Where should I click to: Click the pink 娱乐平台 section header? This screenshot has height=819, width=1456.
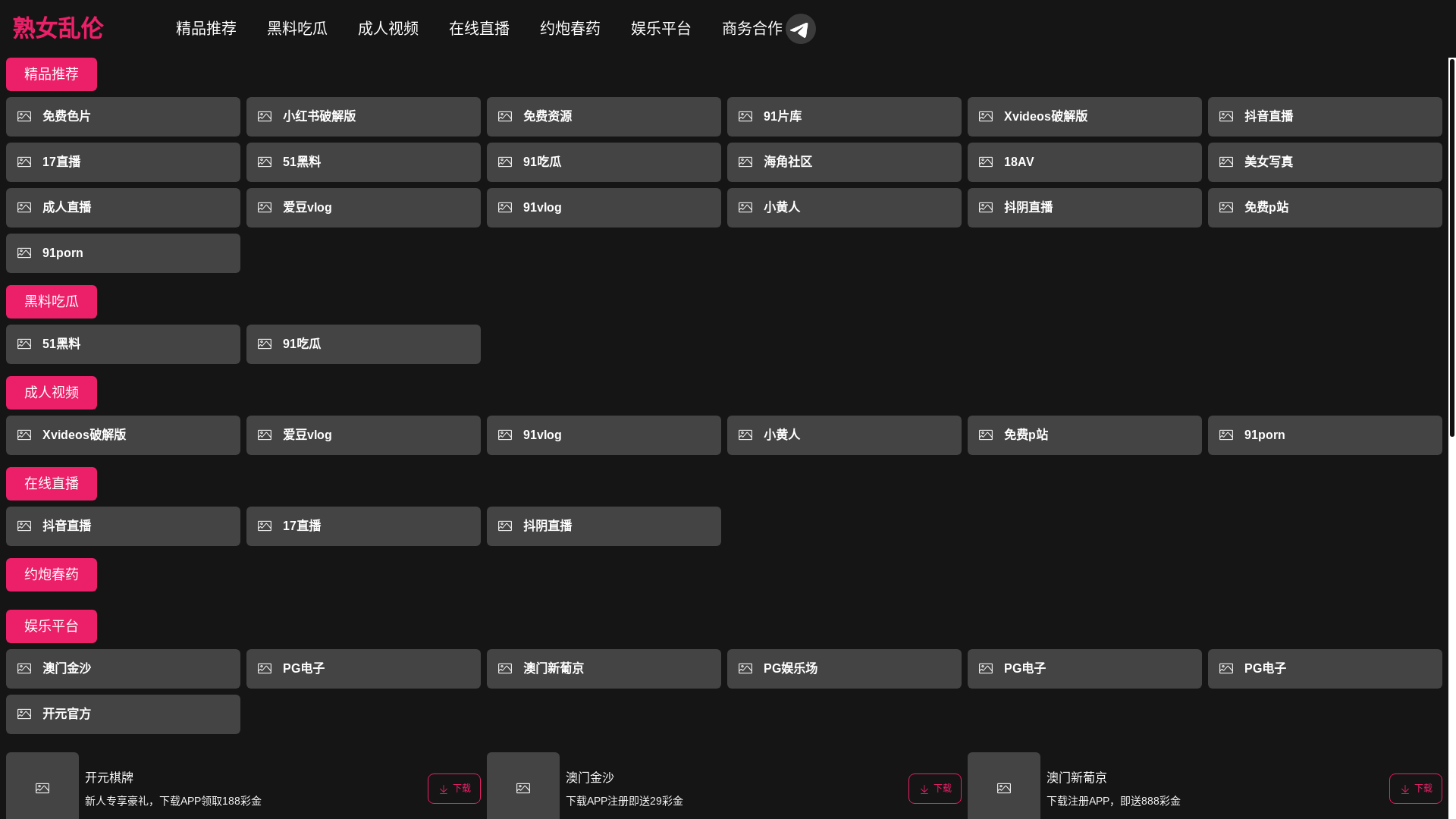pyautogui.click(x=52, y=626)
